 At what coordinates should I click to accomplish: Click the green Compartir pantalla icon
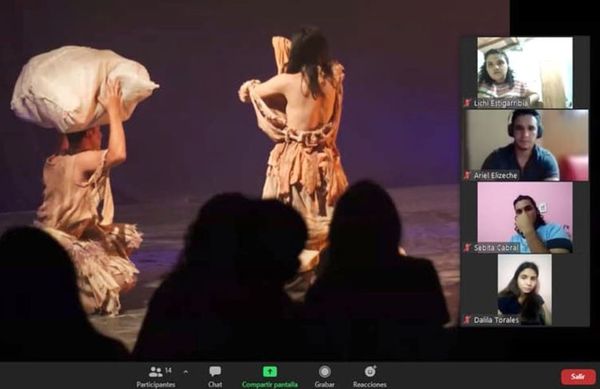(x=270, y=371)
